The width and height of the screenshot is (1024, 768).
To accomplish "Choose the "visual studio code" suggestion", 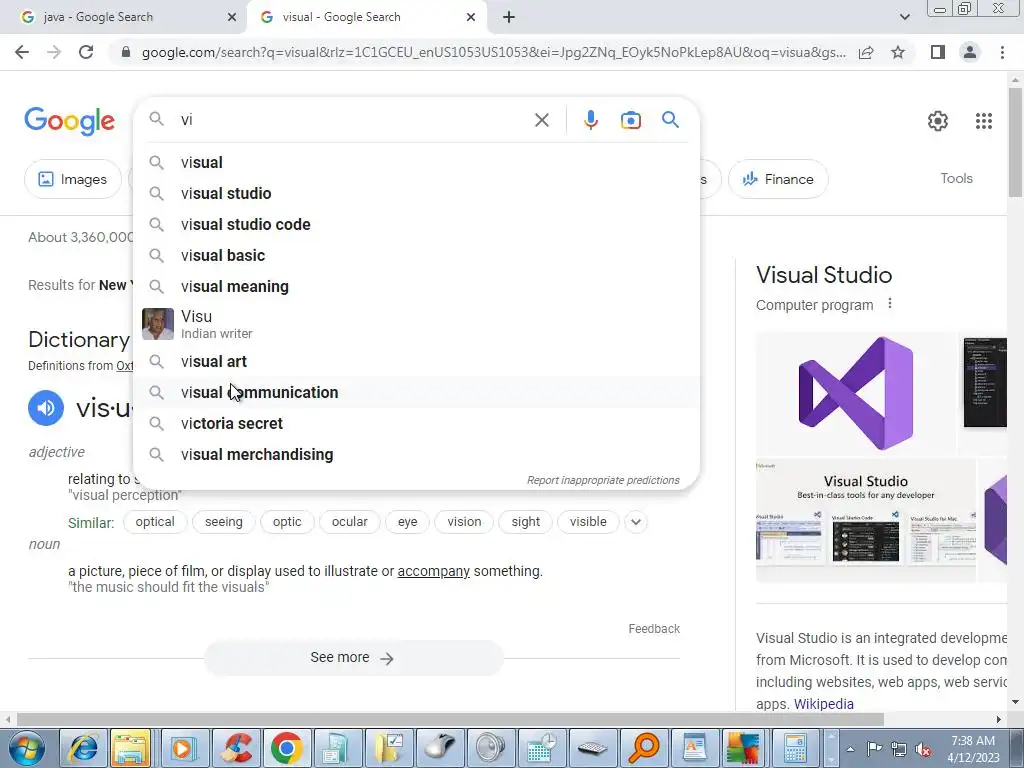I will (416, 225).
